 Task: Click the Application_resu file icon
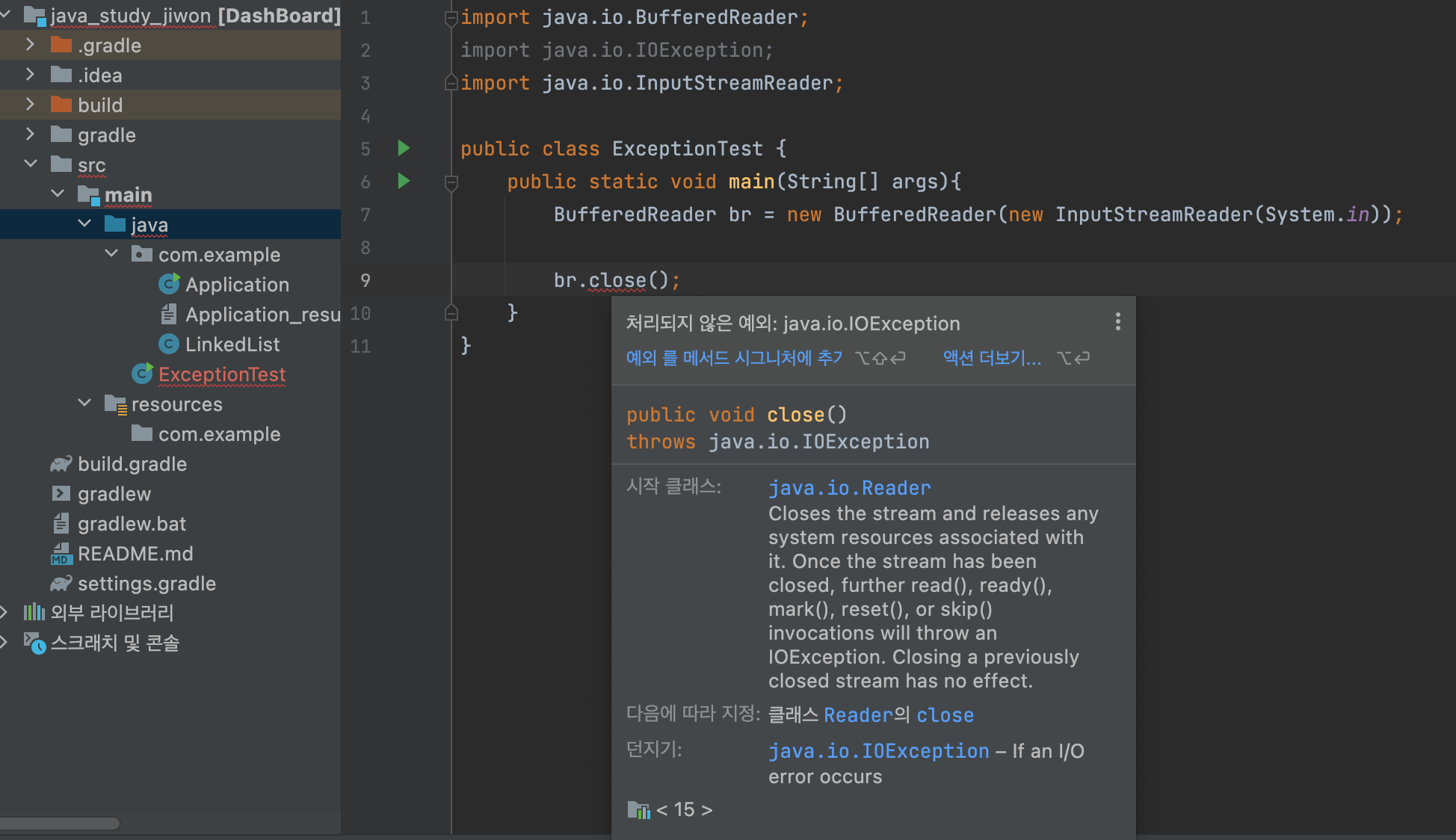coord(169,314)
